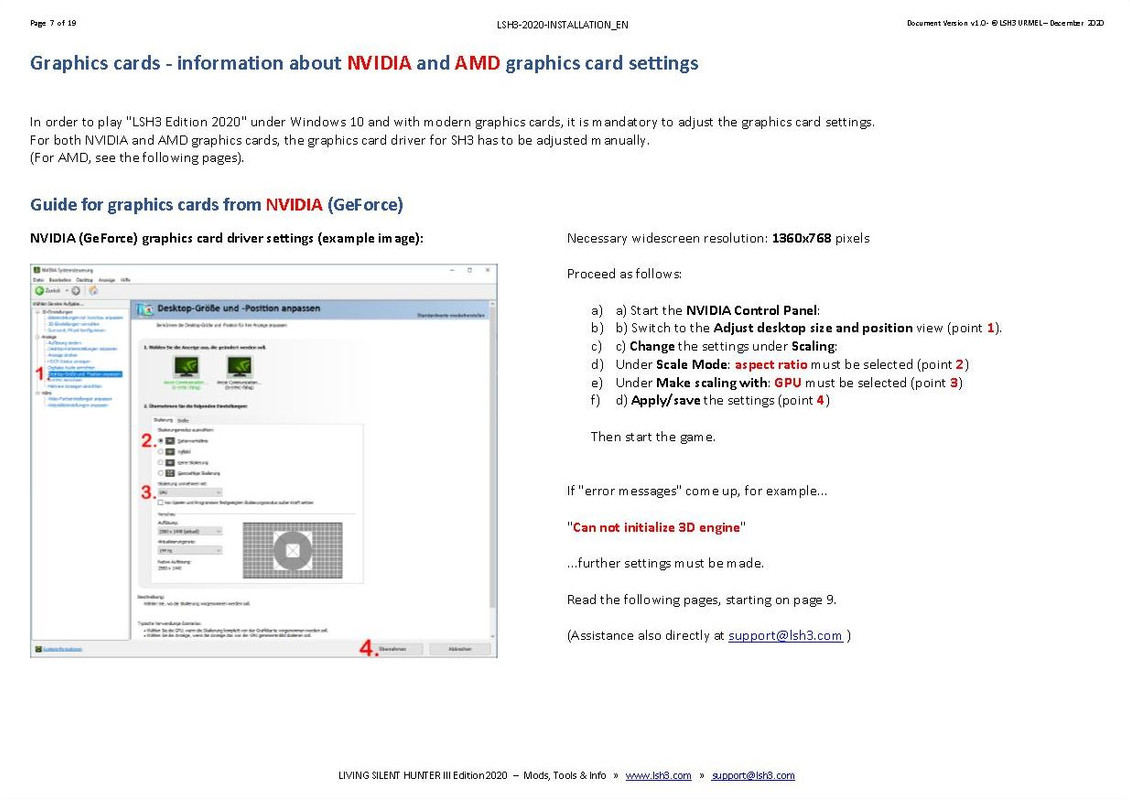Click the Desktop-Größe page header icon
Viewport: 1130px width, 800px height.
pyautogui.click(x=145, y=308)
